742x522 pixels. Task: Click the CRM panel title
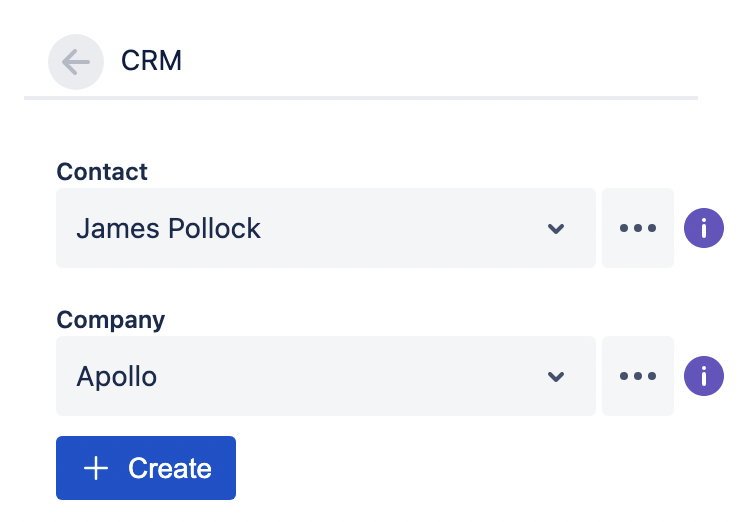pos(152,61)
